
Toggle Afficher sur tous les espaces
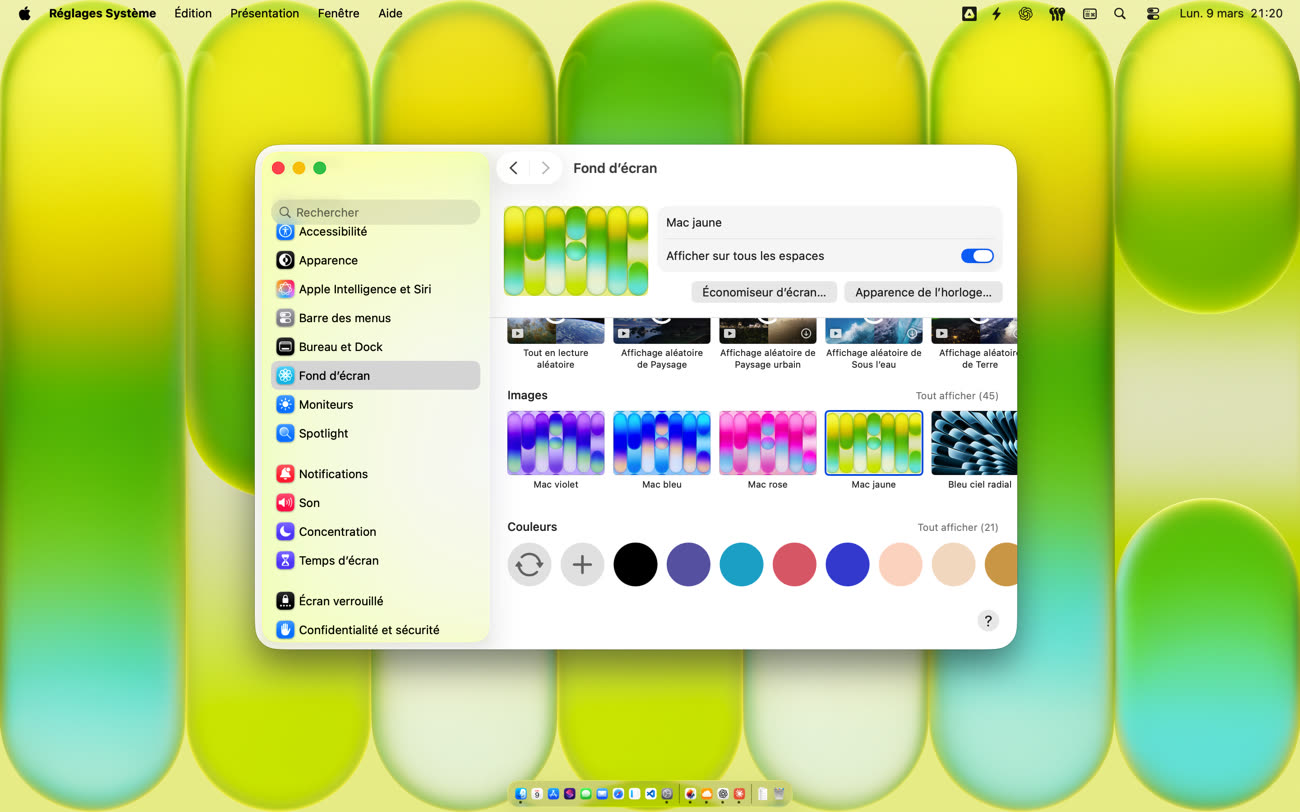[976, 256]
